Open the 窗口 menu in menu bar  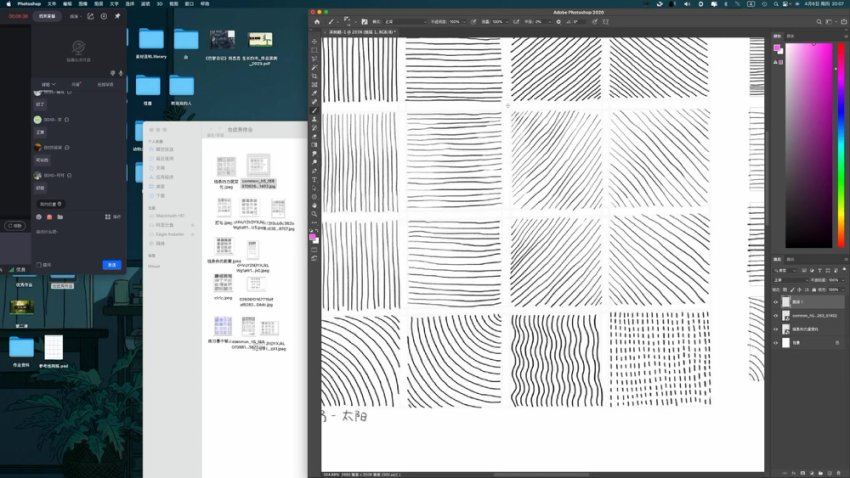click(x=189, y=4)
